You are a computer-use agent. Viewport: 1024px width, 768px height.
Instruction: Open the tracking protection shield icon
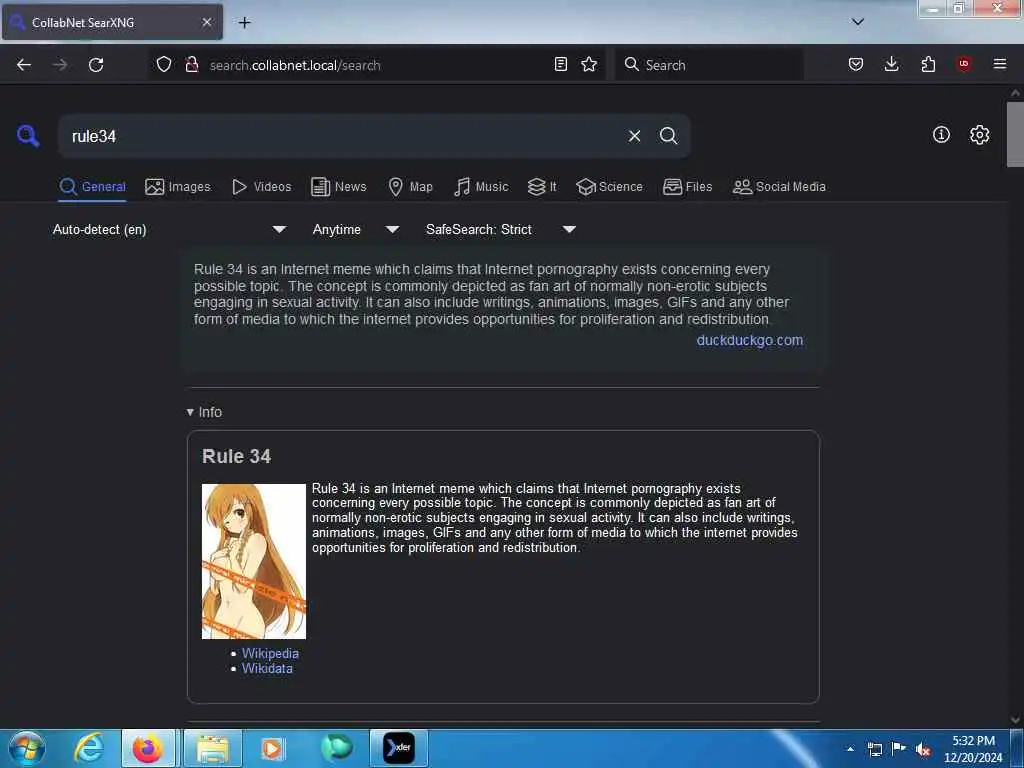[164, 64]
